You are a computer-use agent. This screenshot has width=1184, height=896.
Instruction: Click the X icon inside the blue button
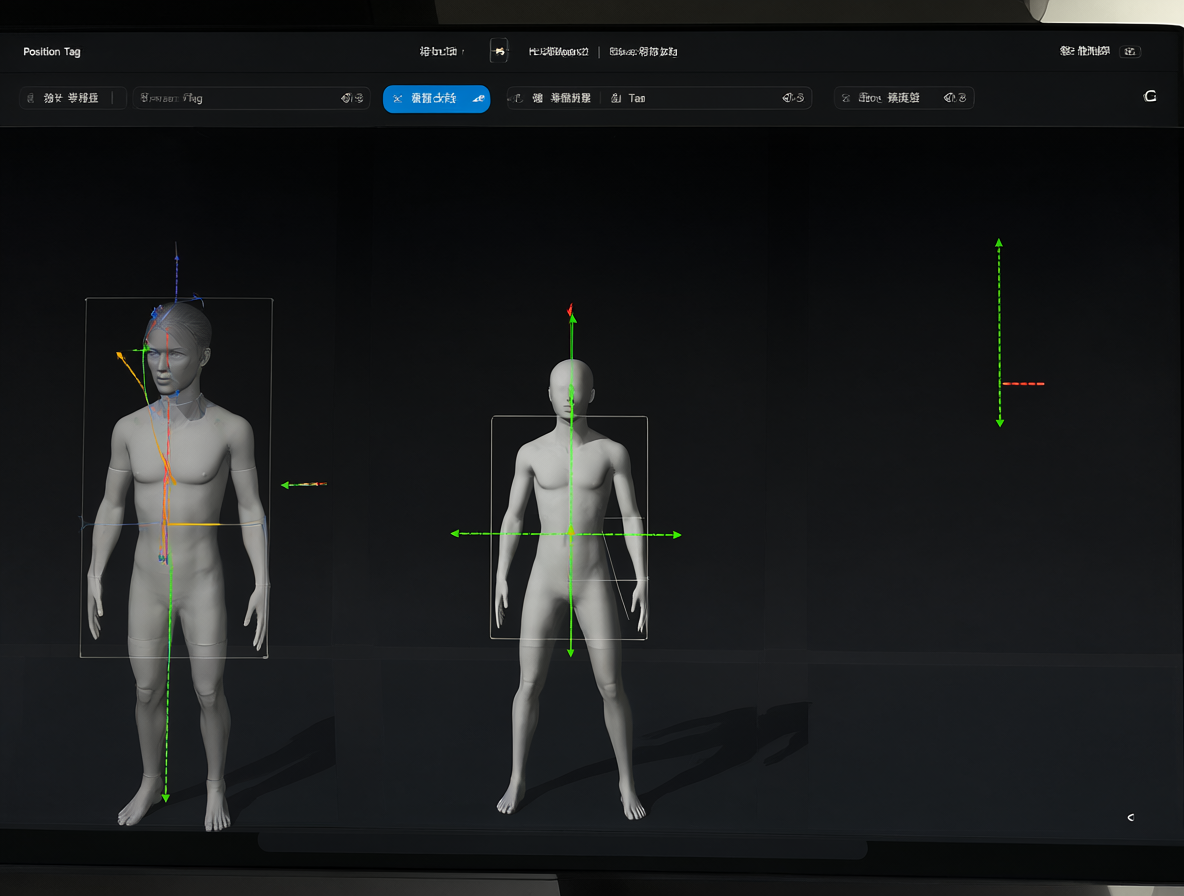(x=397, y=99)
